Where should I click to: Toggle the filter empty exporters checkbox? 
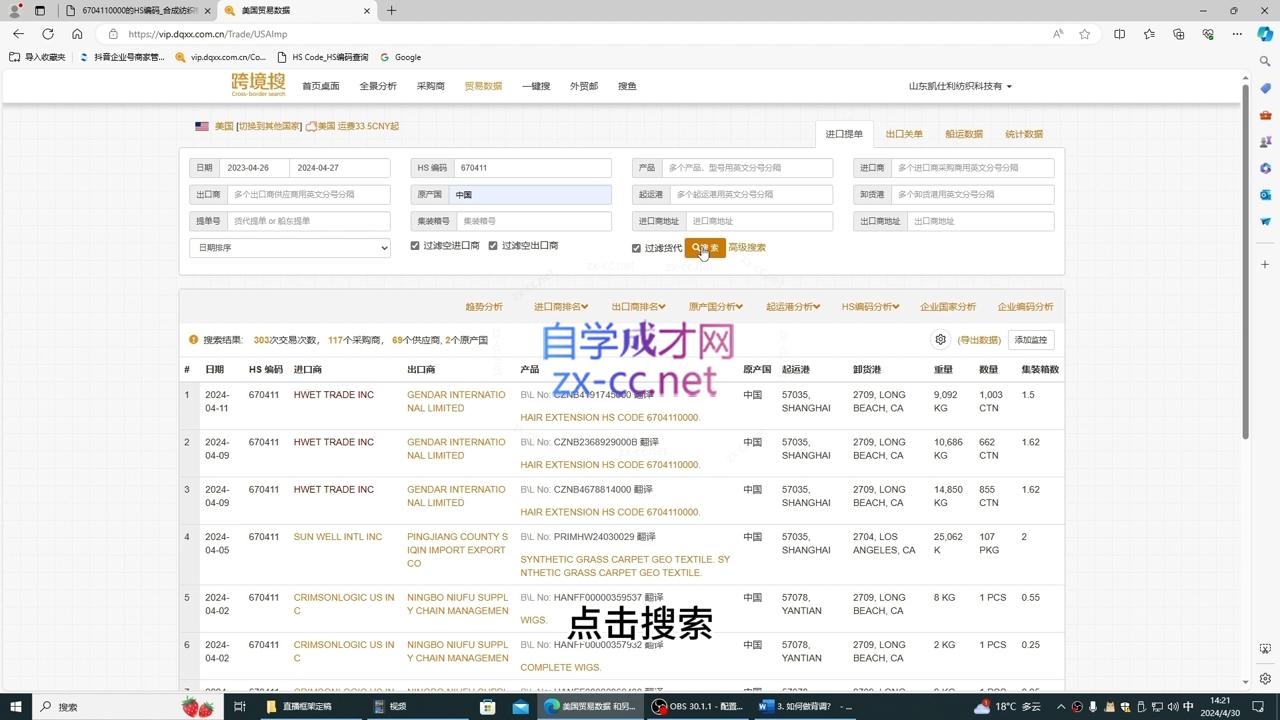(493, 246)
